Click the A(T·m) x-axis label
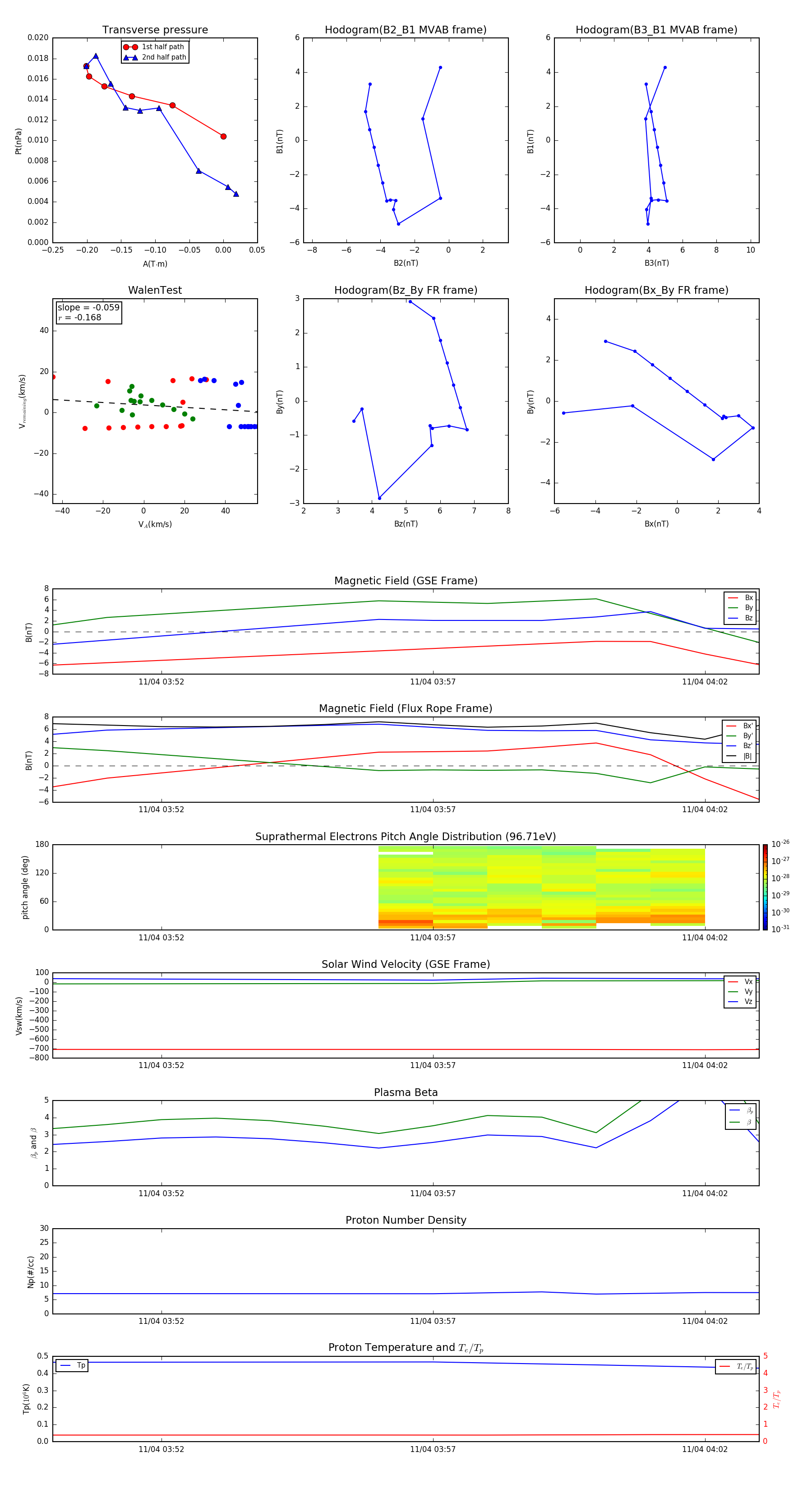The width and height of the screenshot is (812, 1489). [x=155, y=264]
